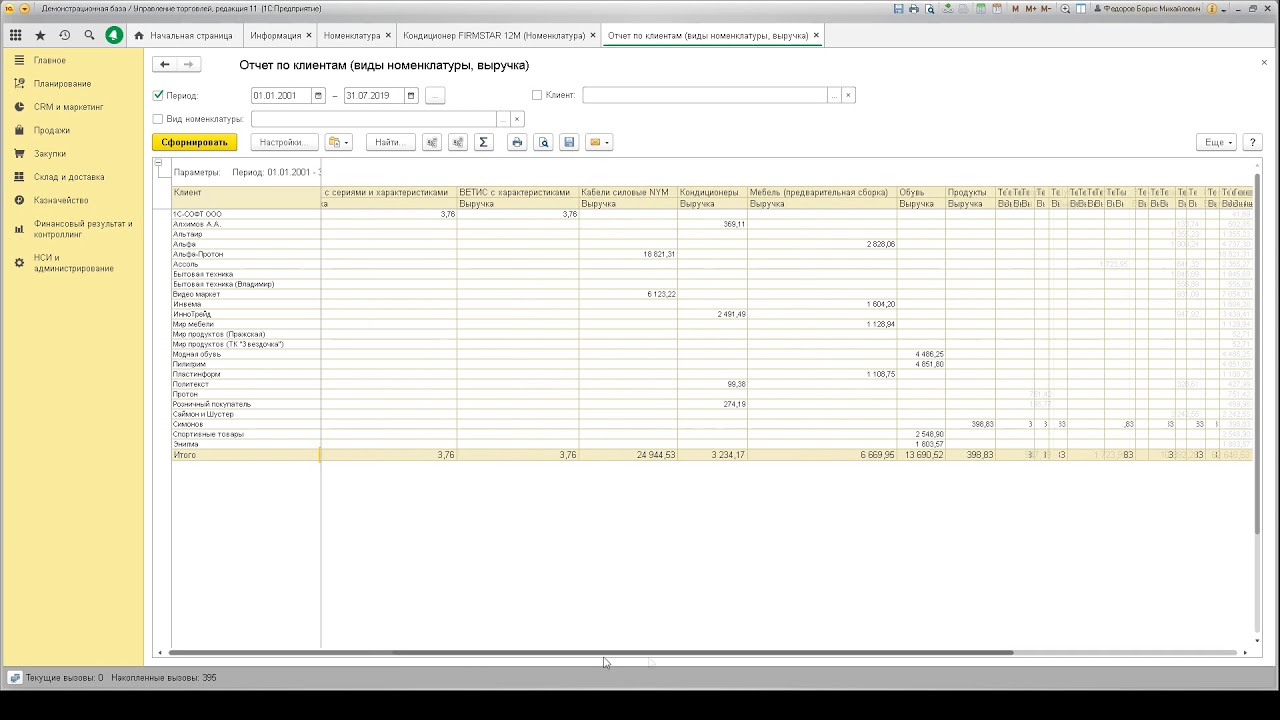Screen dimensions: 1280x720
Task: Click the sum (Sigma) toolbar icon
Action: [483, 142]
